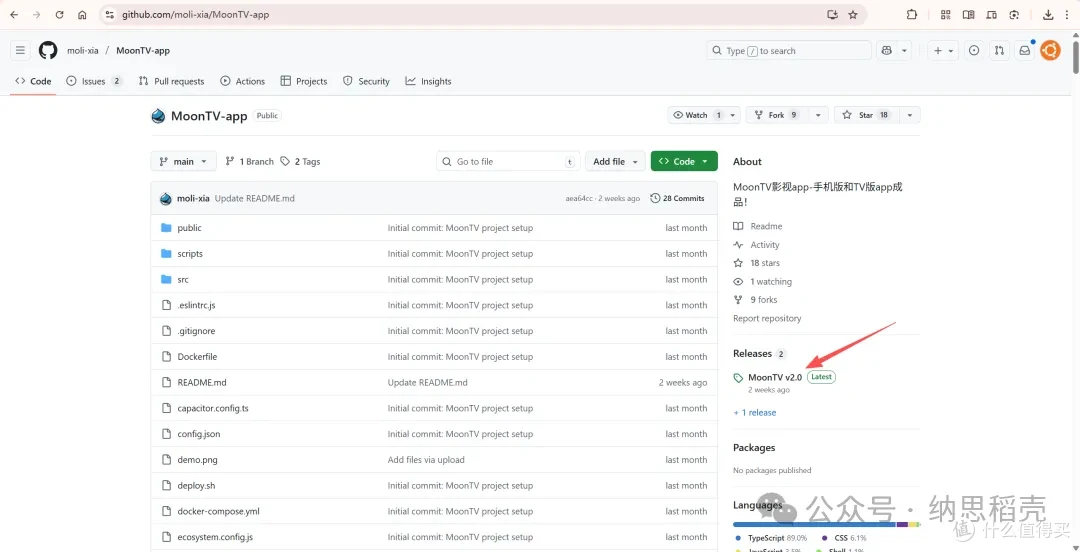Open the main branch selector dropdown
Viewport: 1080px width, 552px height.
tap(183, 161)
